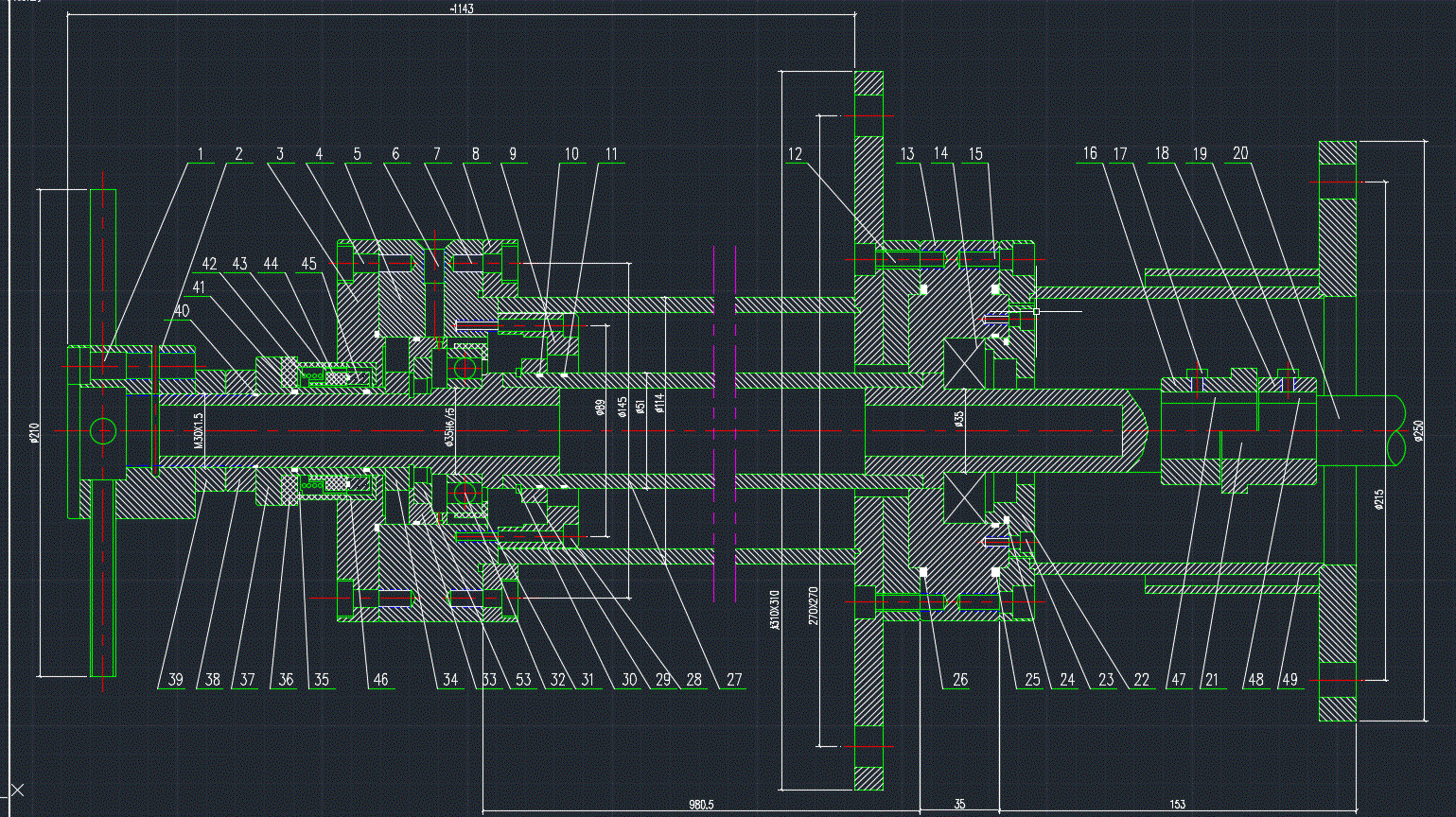
Task: Click the part callout number 24
Action: pyautogui.click(x=1068, y=680)
